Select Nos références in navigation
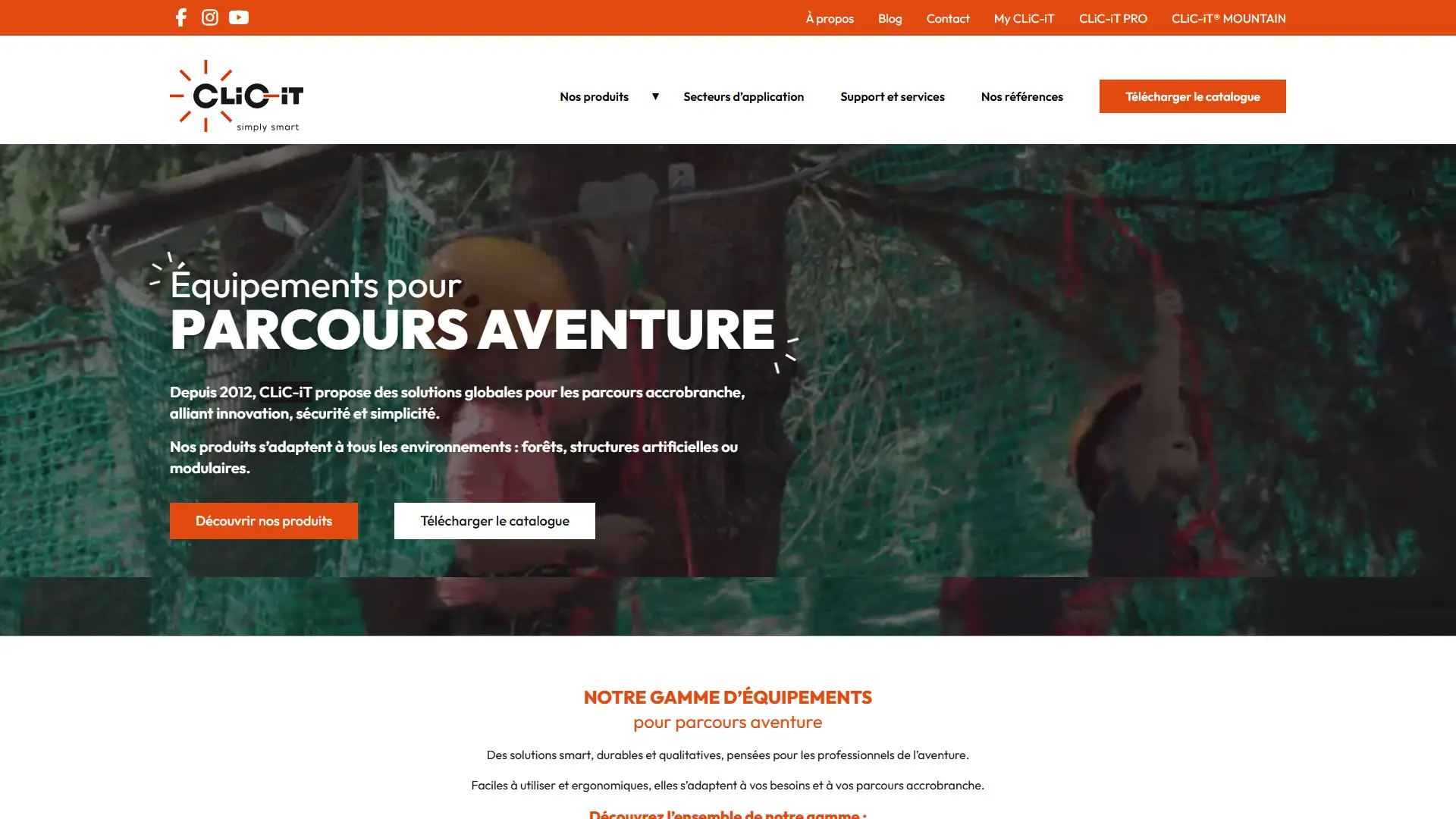The image size is (1456, 819). tap(1021, 96)
